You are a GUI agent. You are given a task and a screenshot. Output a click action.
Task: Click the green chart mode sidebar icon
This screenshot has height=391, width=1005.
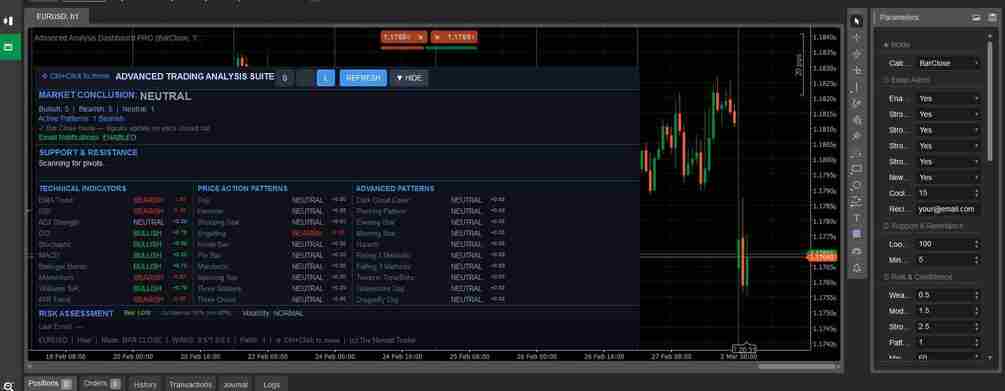click(x=10, y=47)
